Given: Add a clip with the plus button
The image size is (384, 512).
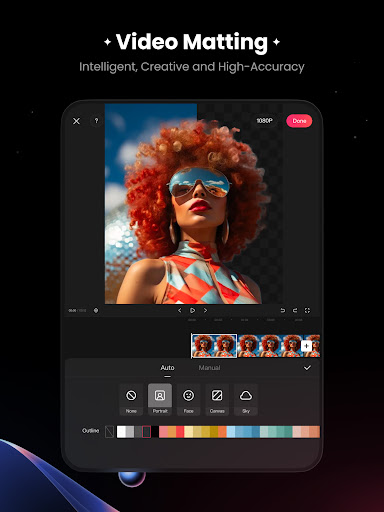Looking at the screenshot, I should pyautogui.click(x=306, y=346).
